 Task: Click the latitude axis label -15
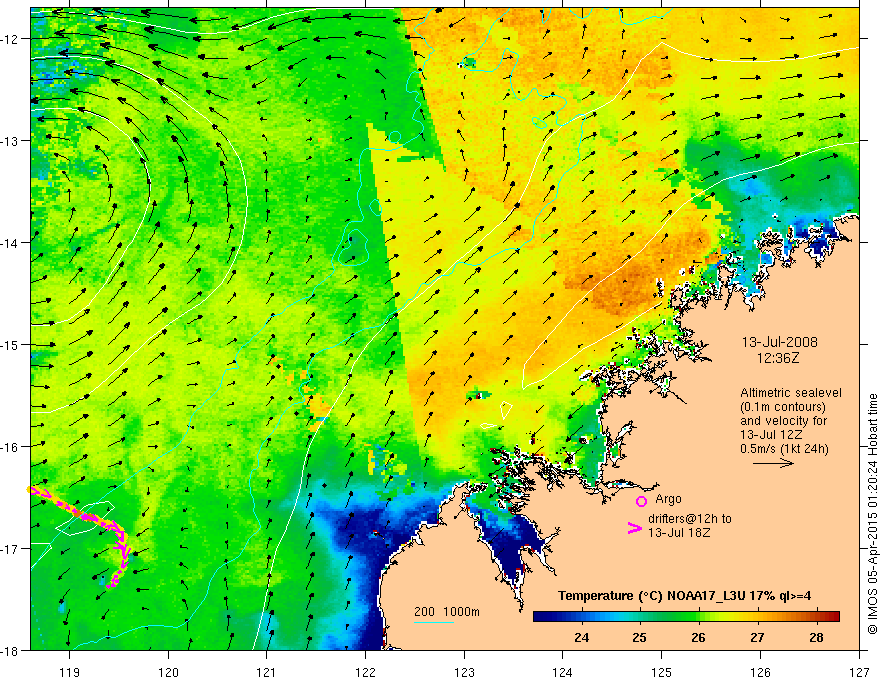pos(11,344)
